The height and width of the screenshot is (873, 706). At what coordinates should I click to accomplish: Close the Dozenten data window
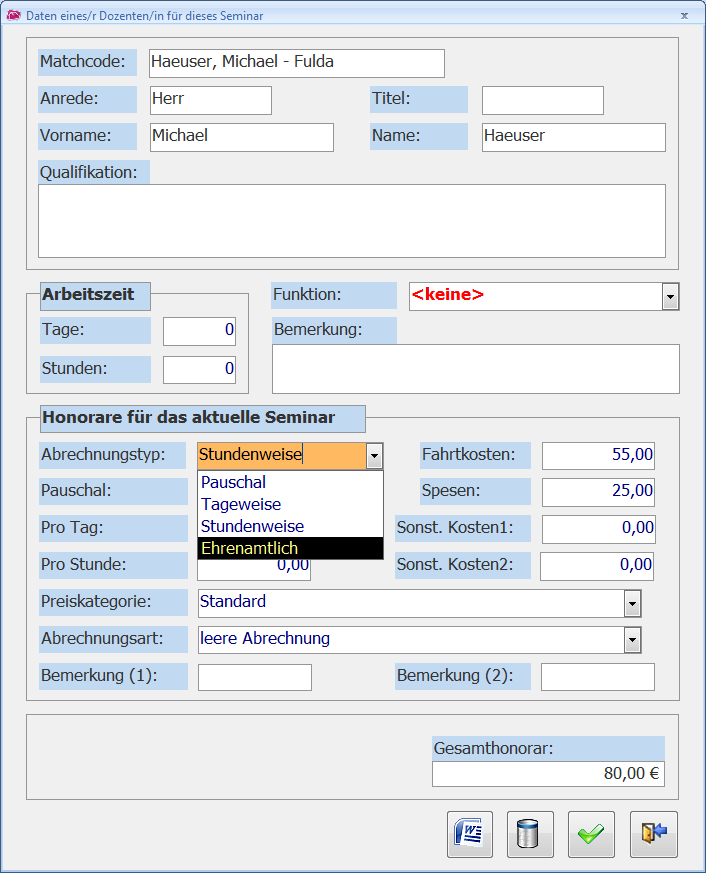pyautogui.click(x=684, y=15)
